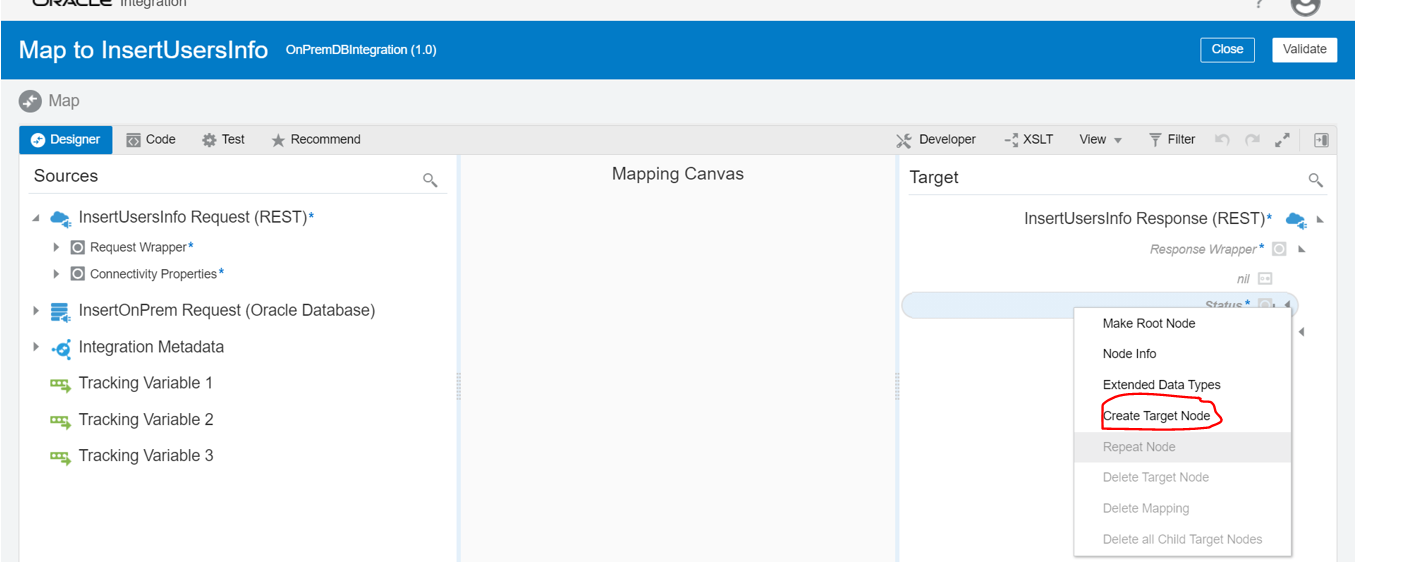Choose Create Target Node in menu

click(x=1156, y=416)
